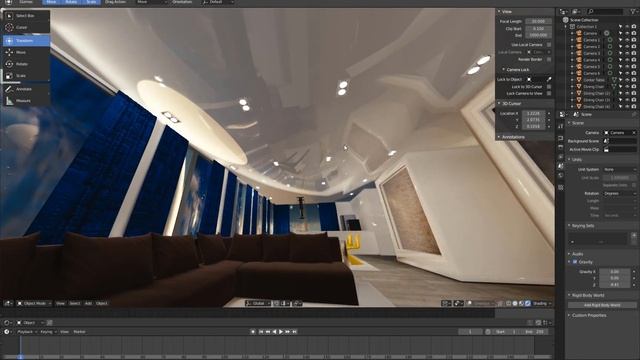Enable the Render Border checkbox
Screen dimensions: 640x360
coord(549,59)
